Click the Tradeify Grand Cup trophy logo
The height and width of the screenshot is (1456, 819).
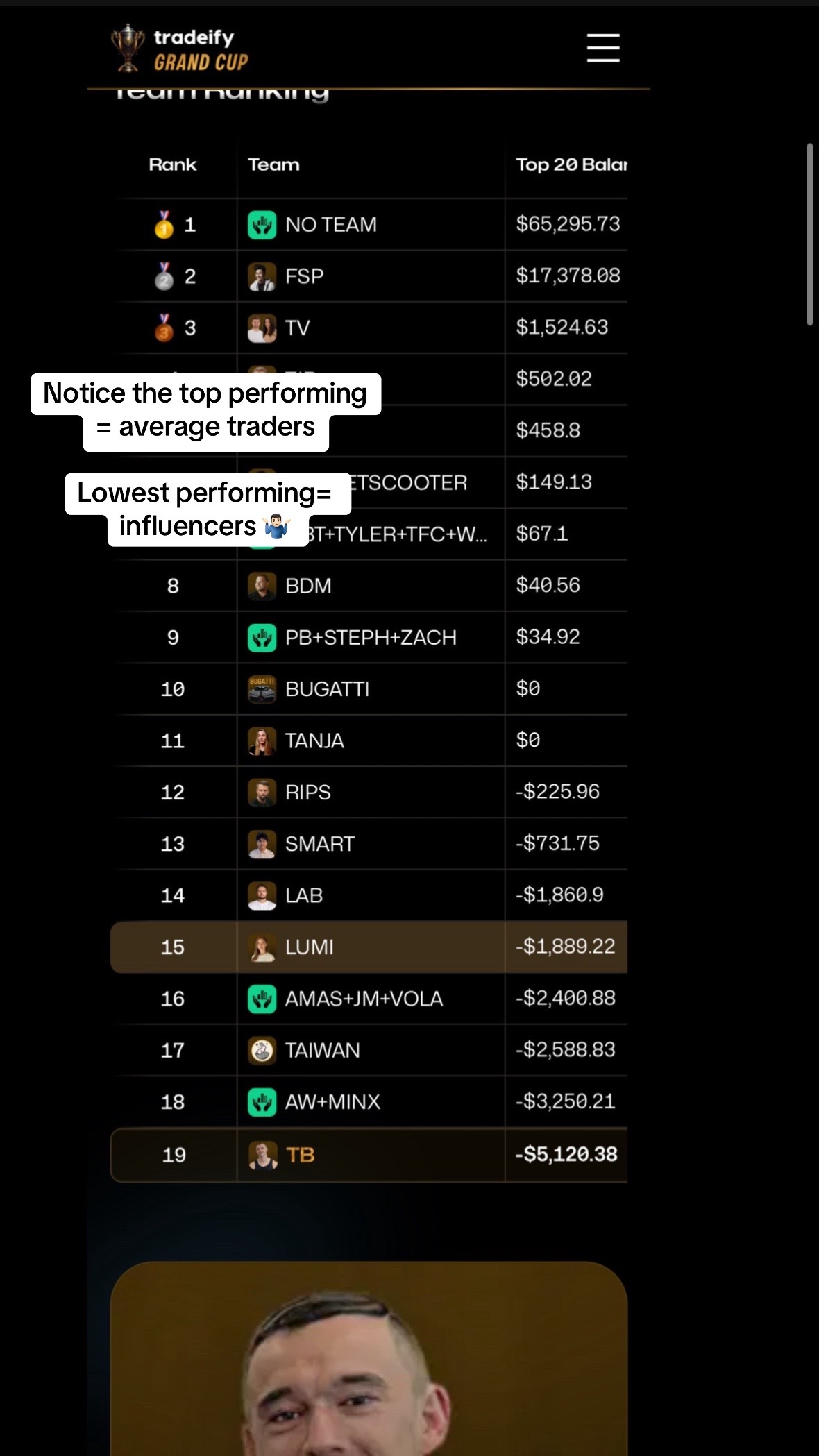coord(128,48)
